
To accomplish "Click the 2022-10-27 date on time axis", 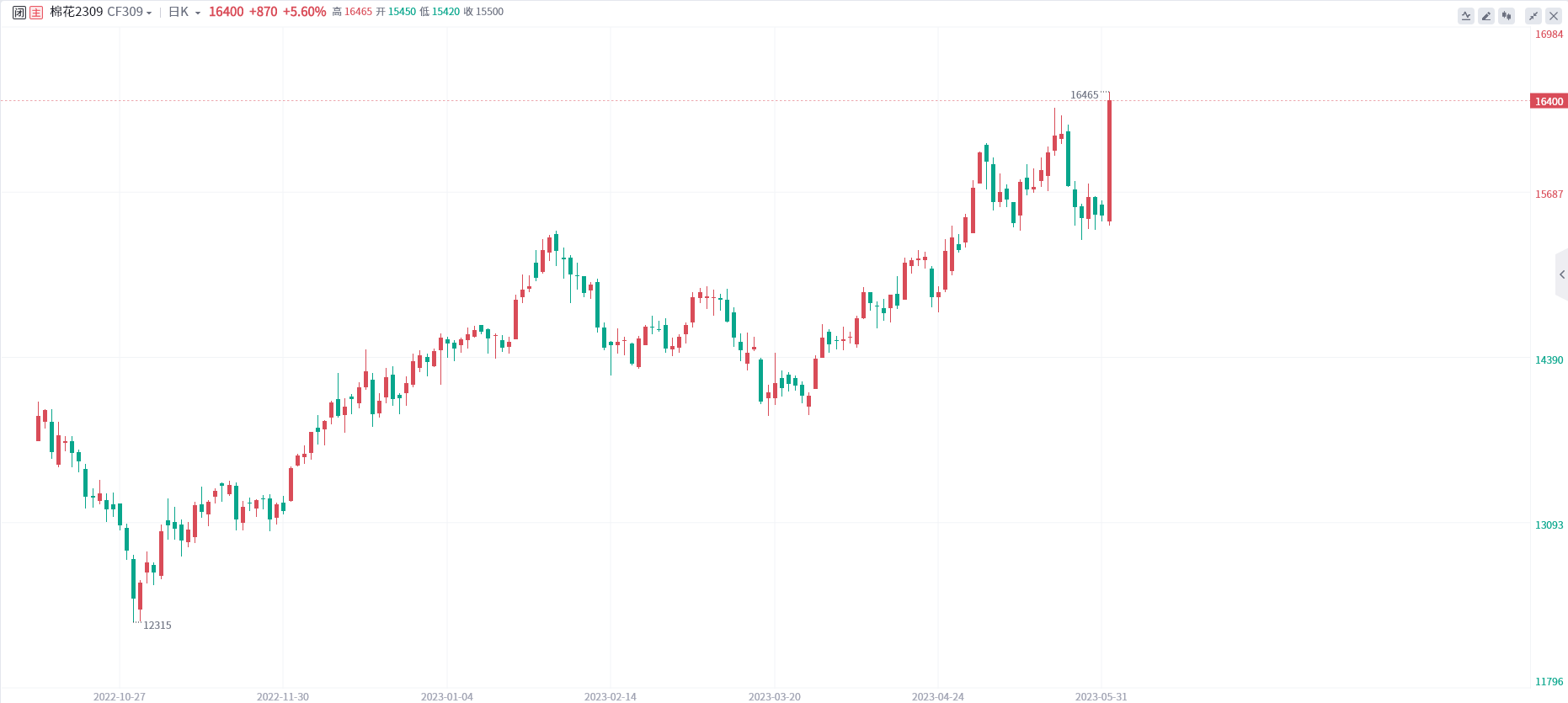I will coord(120,697).
